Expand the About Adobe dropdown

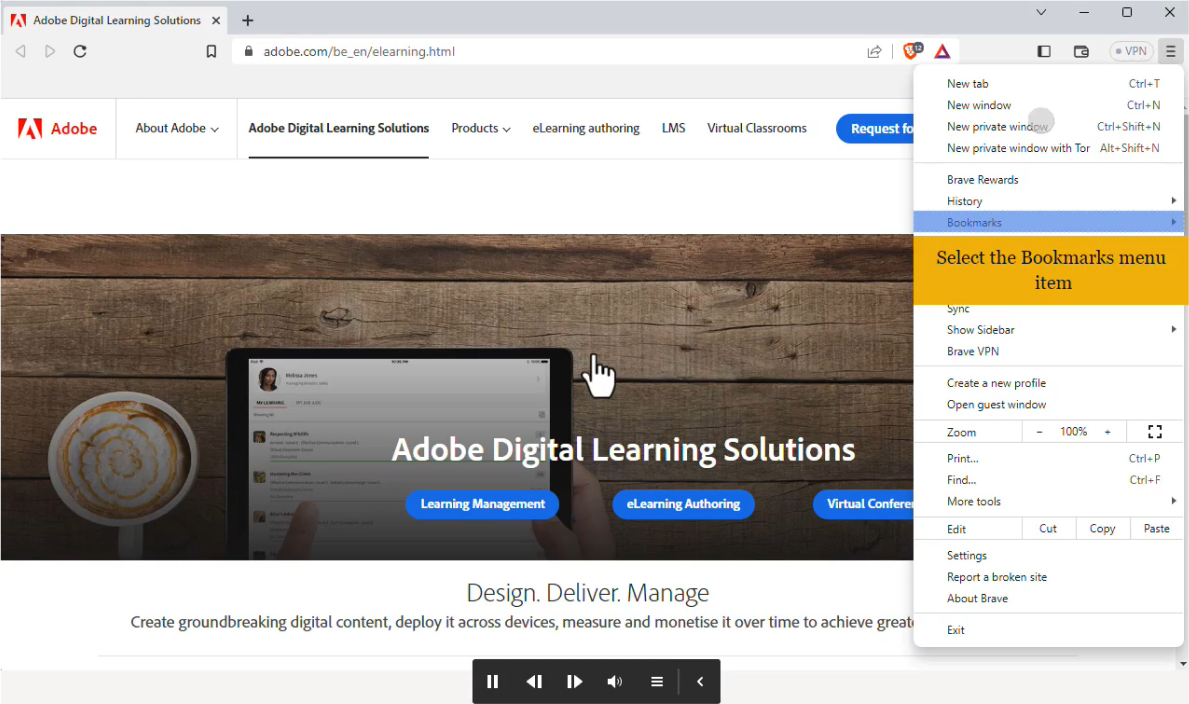tap(177, 128)
